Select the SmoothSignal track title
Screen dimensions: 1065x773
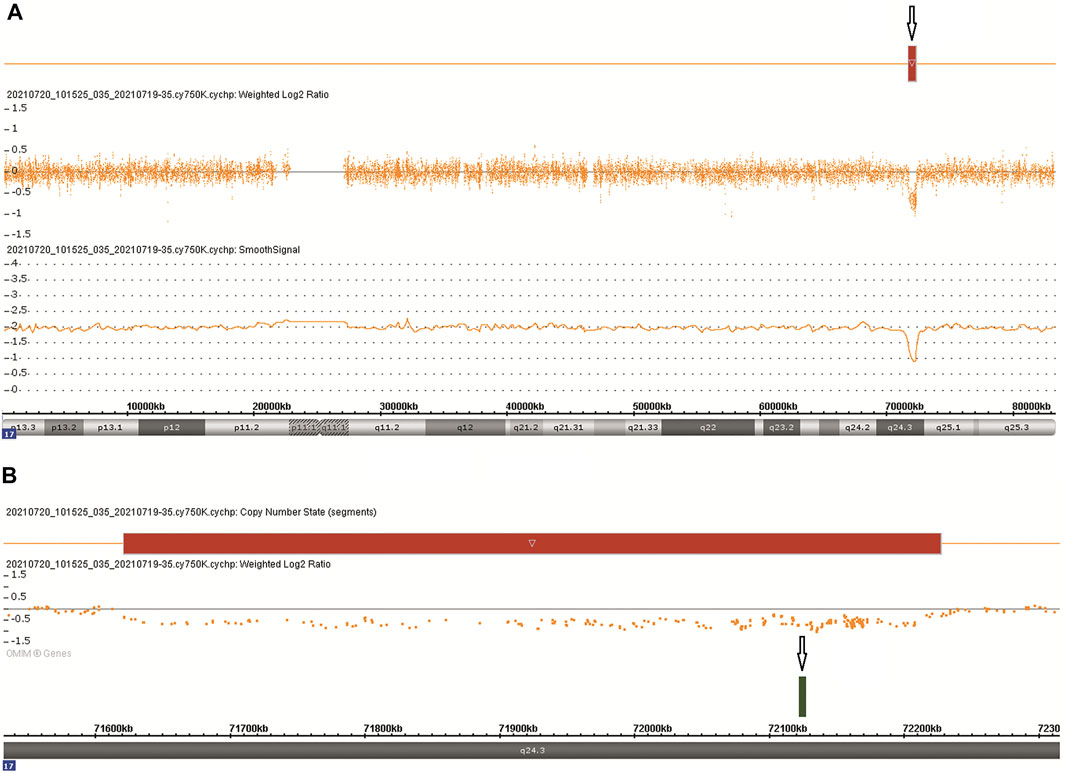154,249
